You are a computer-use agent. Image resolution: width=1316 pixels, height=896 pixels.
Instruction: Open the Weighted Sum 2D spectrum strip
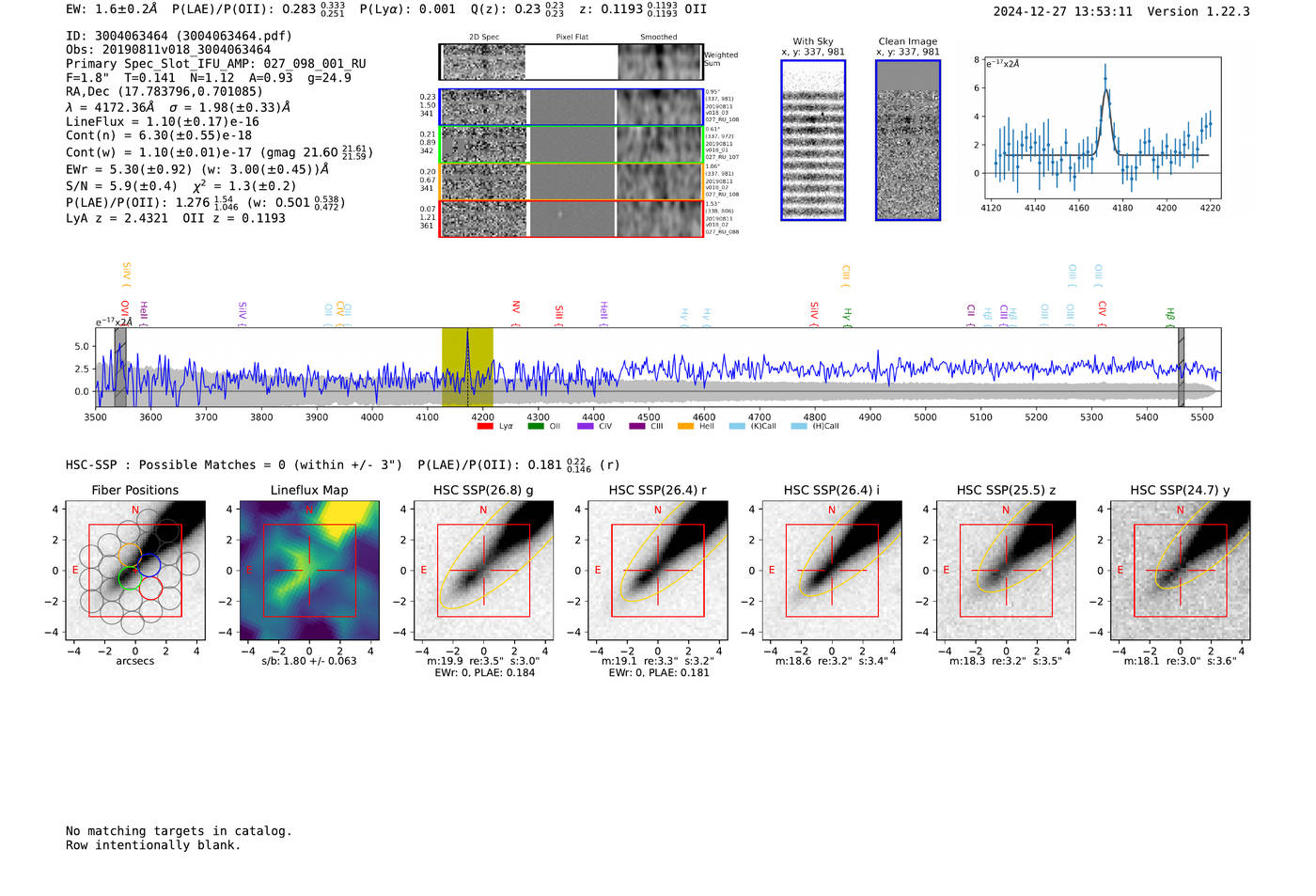(571, 62)
